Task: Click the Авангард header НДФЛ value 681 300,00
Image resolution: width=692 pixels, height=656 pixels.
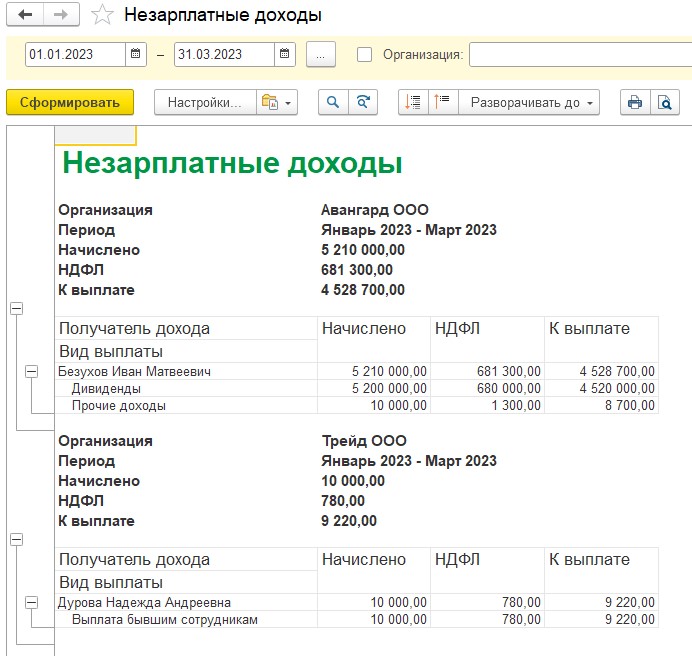Action: (357, 270)
